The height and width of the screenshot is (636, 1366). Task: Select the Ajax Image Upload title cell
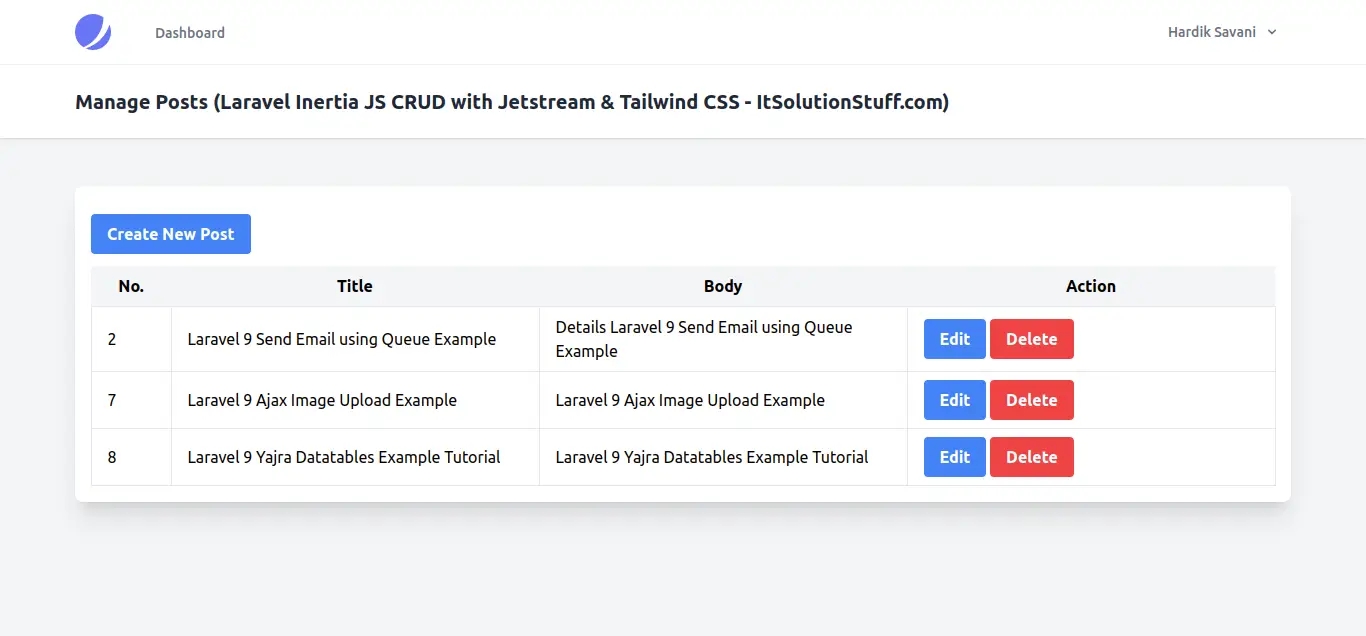(322, 400)
